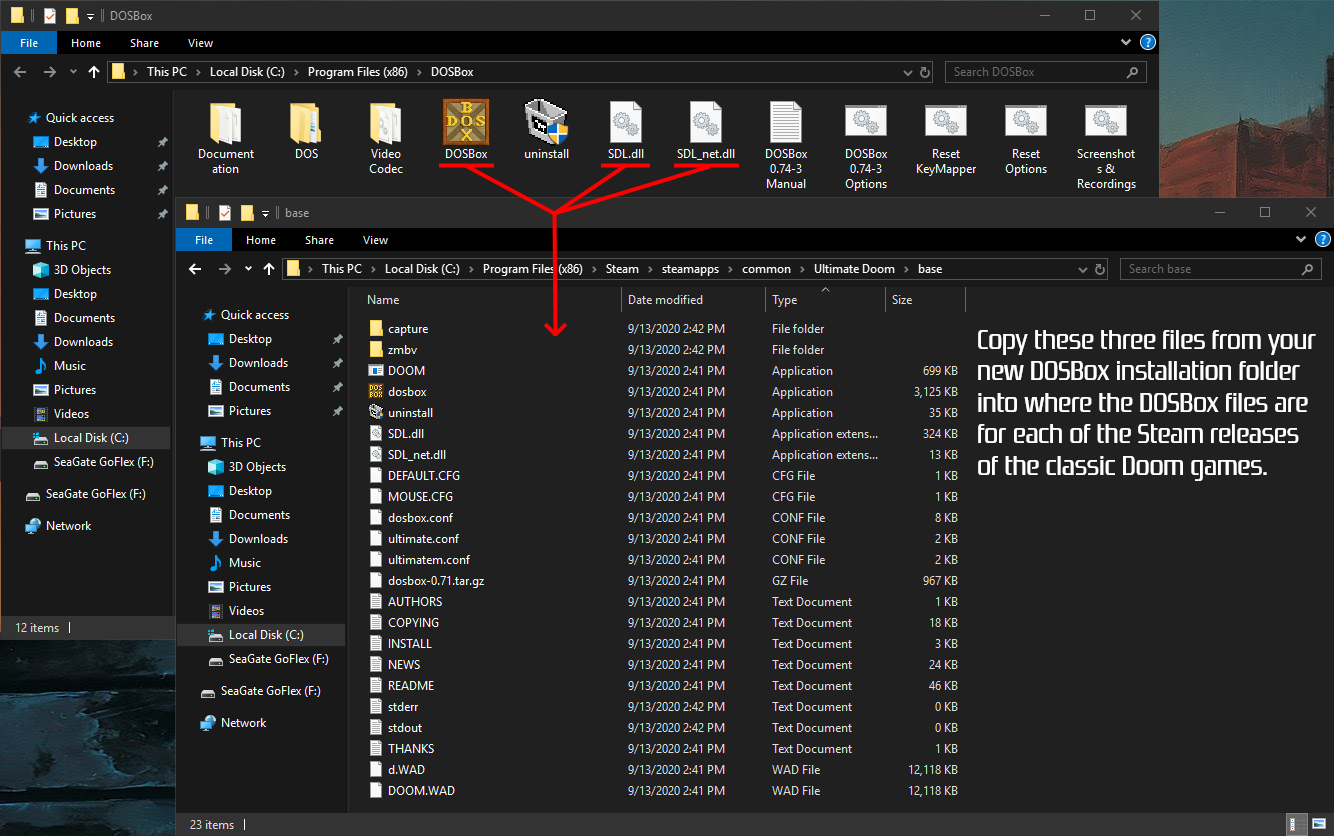The image size is (1334, 836).
Task: Select Network in the base window sidebar
Action: 243,723
